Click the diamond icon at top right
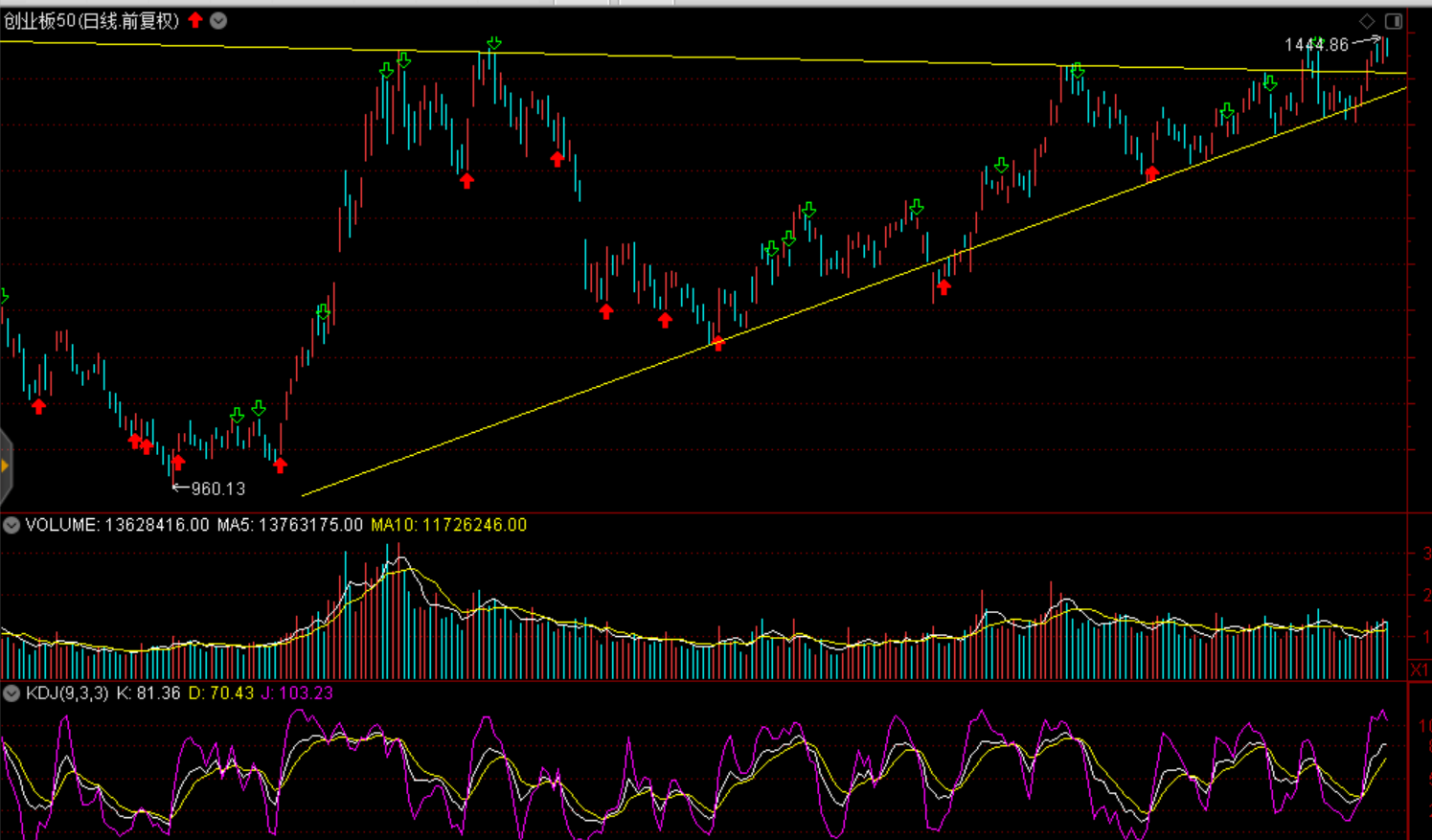Viewport: 1432px width, 840px height. pos(1367,21)
